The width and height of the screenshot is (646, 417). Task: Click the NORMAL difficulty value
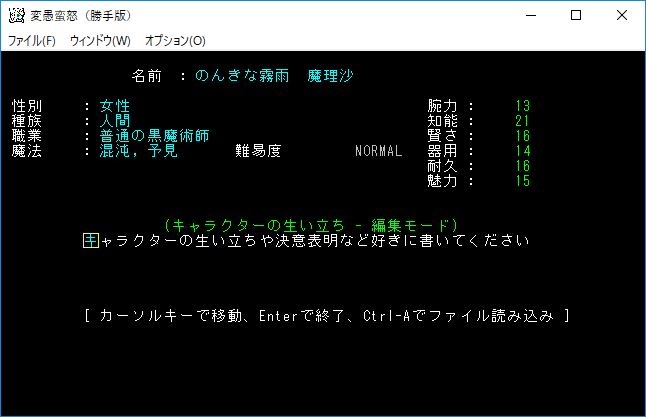point(378,151)
